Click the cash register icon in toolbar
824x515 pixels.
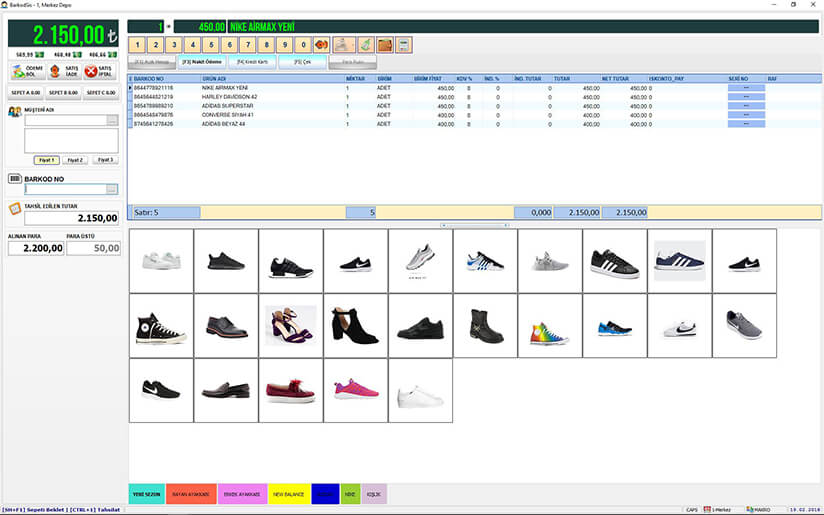click(344, 45)
